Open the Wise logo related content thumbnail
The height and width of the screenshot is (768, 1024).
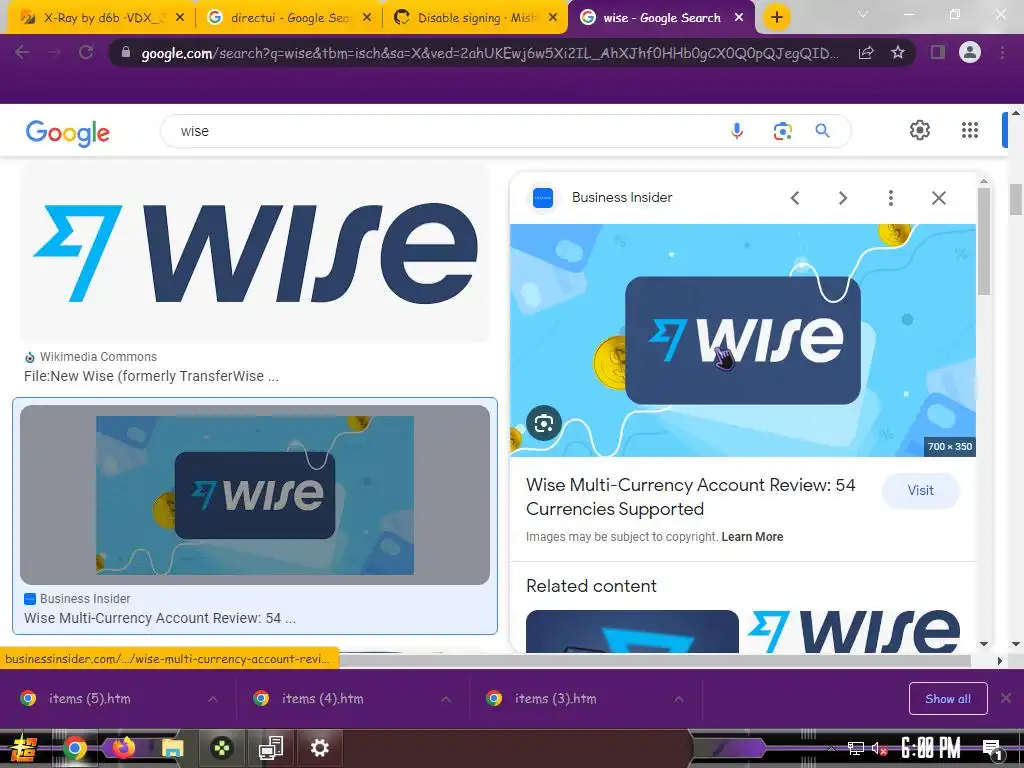coord(854,631)
